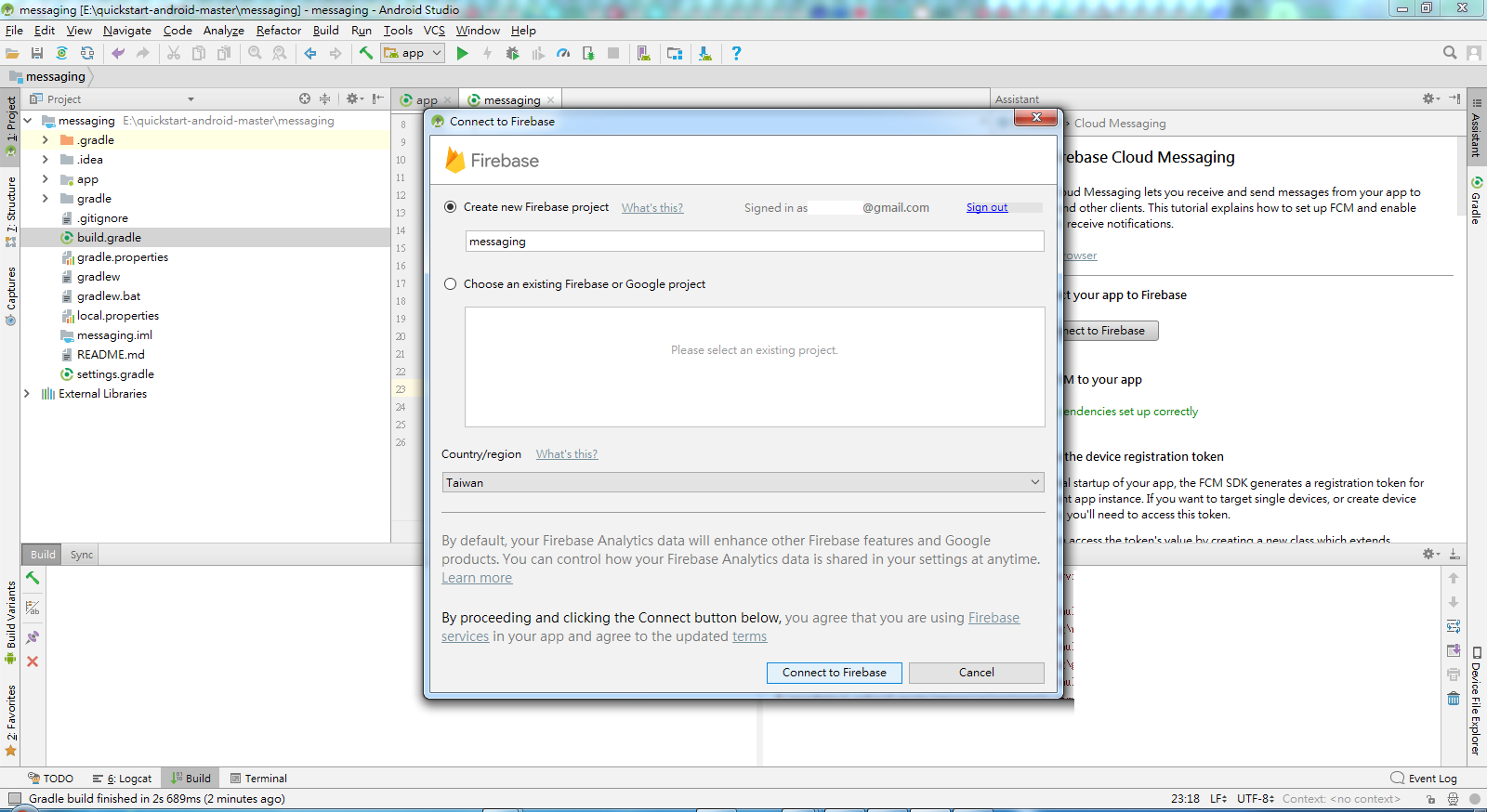
Task: Click the Build panel hammer icon
Action: pyautogui.click(x=33, y=578)
